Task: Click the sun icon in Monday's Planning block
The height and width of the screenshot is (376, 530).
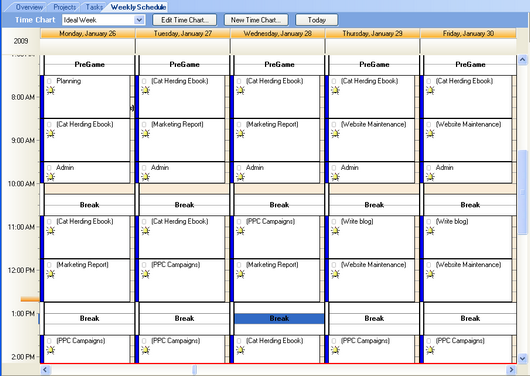Action: pyautogui.click(x=51, y=90)
